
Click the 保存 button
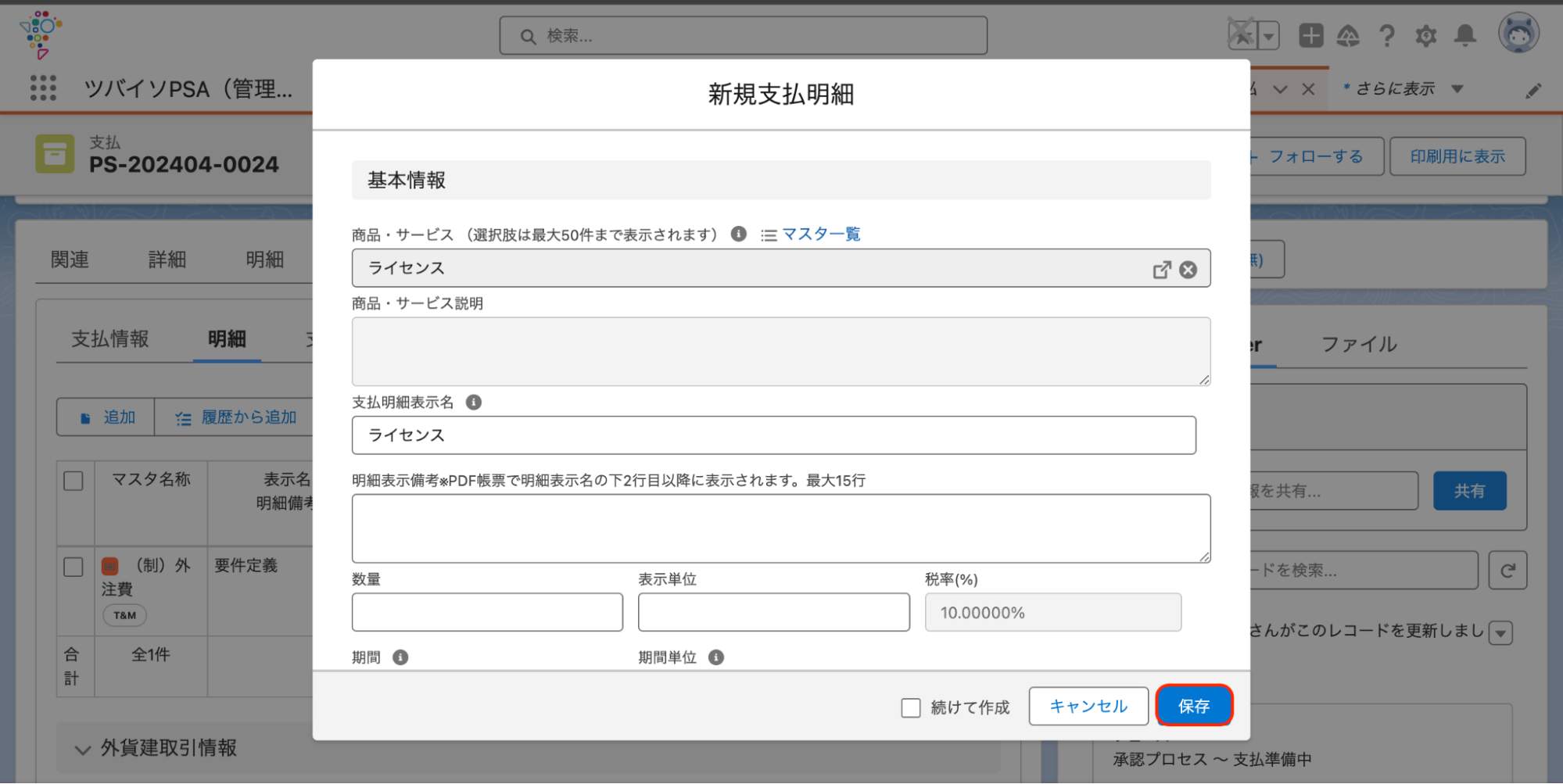tap(1194, 706)
